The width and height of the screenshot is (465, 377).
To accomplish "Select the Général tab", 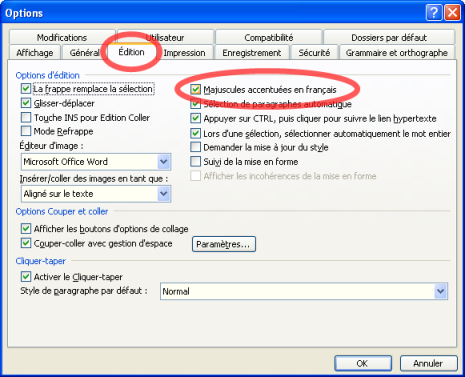I will tap(84, 53).
